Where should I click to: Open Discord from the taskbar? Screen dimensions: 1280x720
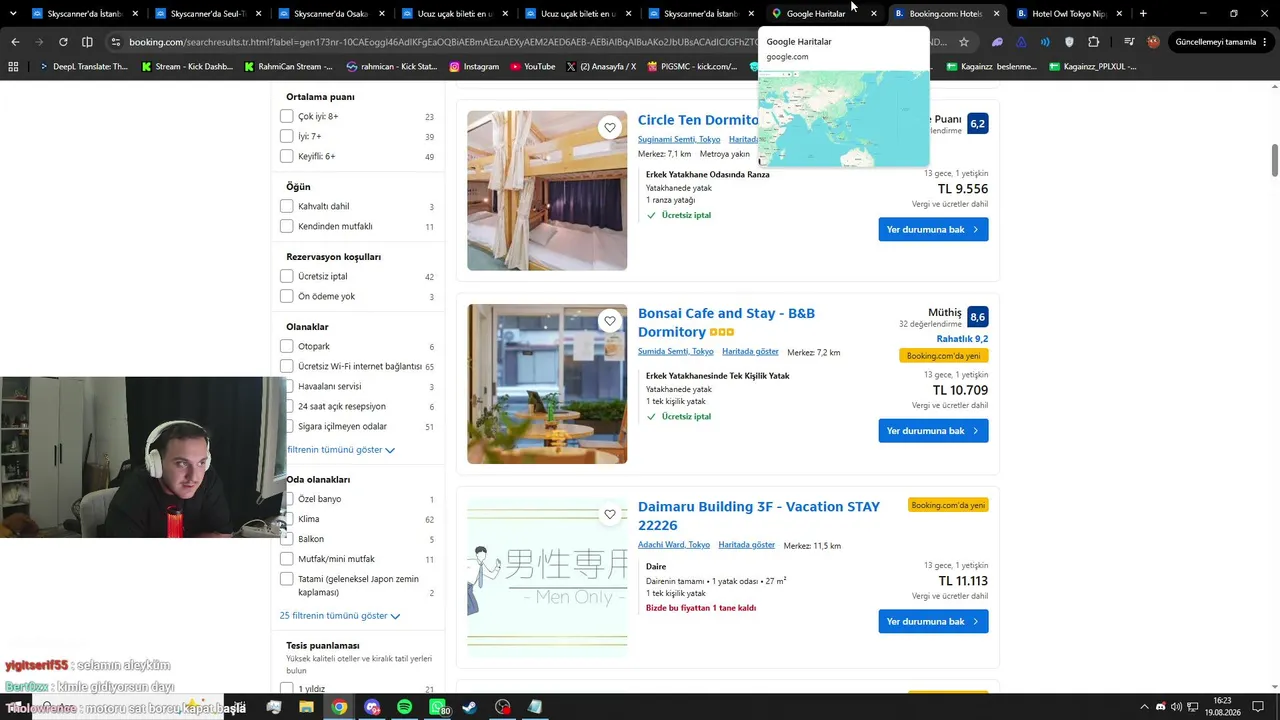(x=372, y=707)
